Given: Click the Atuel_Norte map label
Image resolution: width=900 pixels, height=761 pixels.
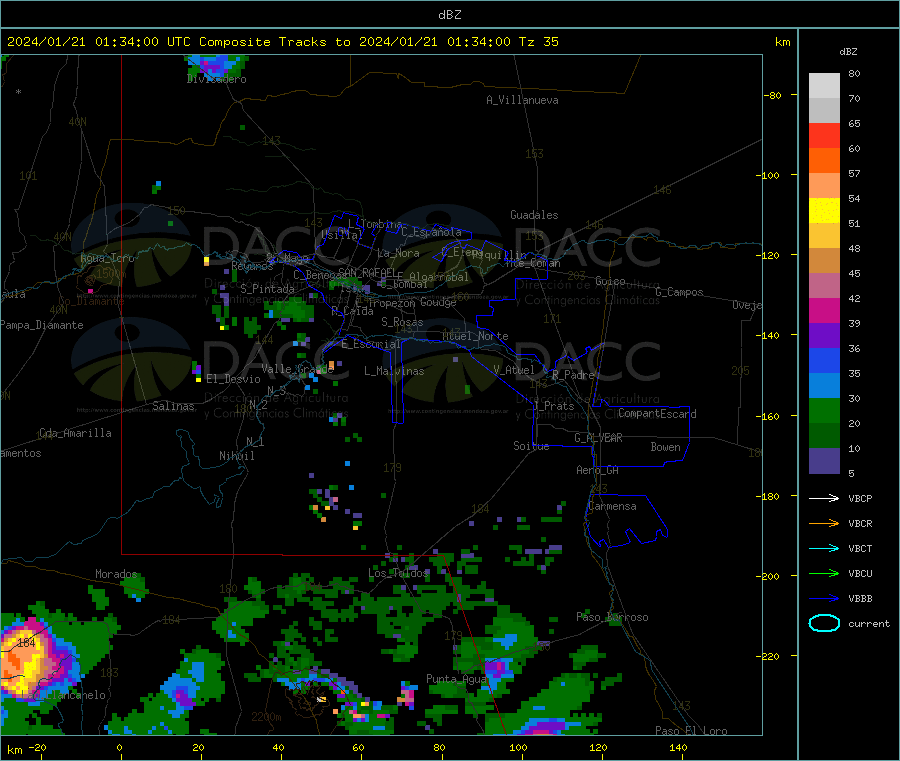Looking at the screenshot, I should [475, 336].
